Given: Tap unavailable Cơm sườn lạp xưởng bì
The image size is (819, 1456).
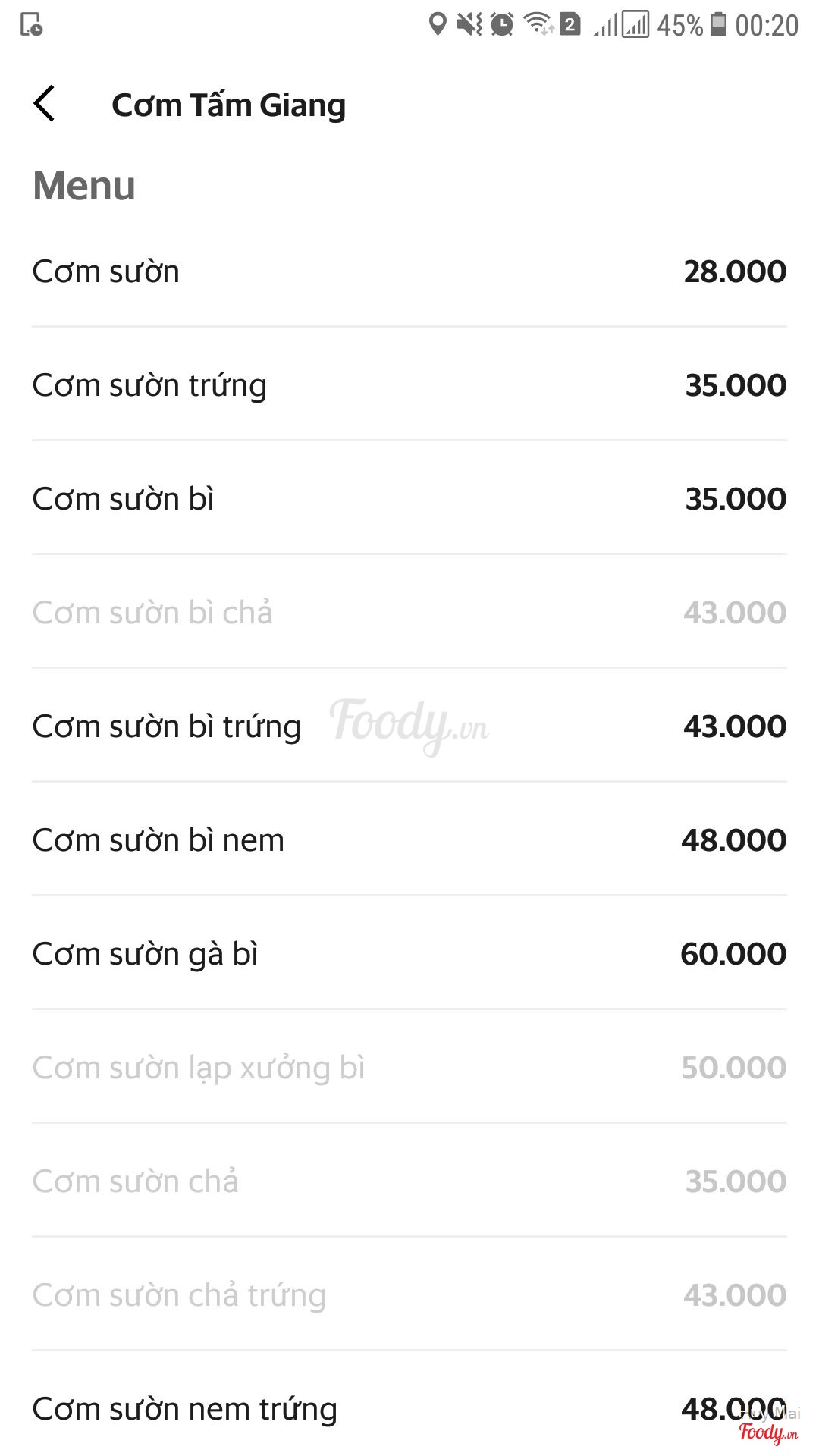Looking at the screenshot, I should 199,1068.
